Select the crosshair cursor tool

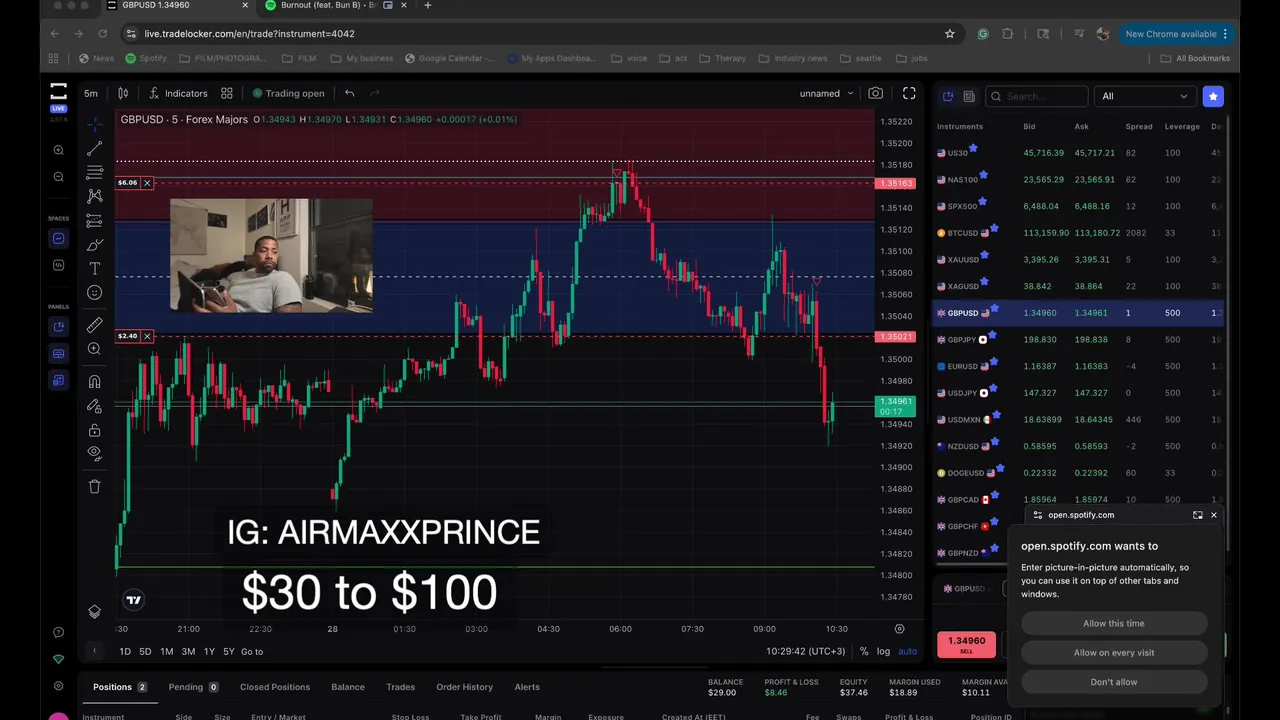[x=94, y=124]
